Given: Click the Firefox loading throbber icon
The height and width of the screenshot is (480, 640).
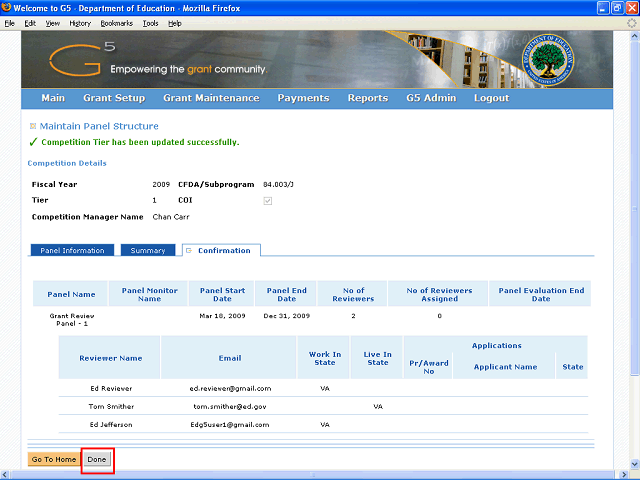Looking at the screenshot, I should point(630,22).
